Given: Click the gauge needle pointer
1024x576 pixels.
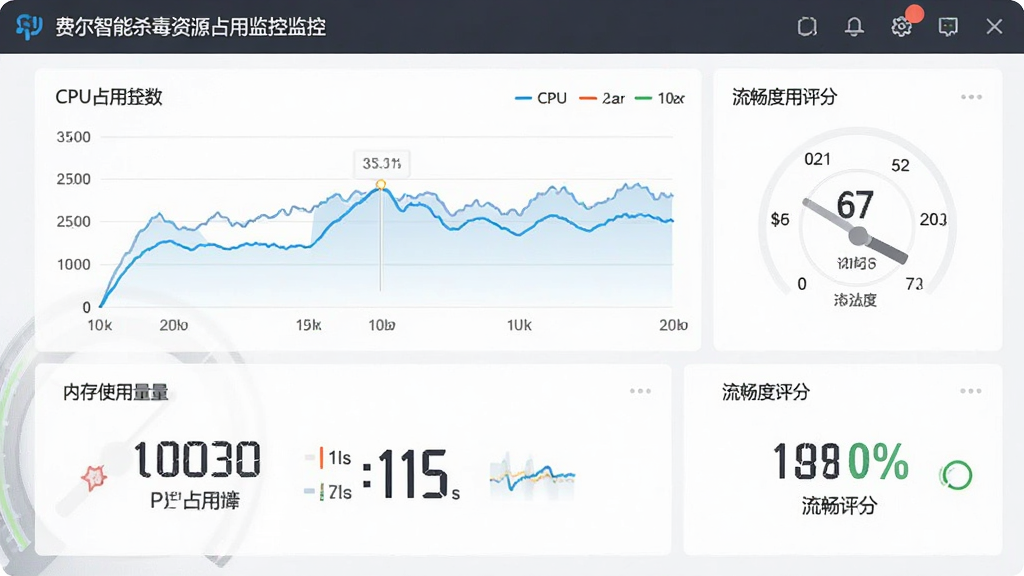Looking at the screenshot, I should pos(856,232).
